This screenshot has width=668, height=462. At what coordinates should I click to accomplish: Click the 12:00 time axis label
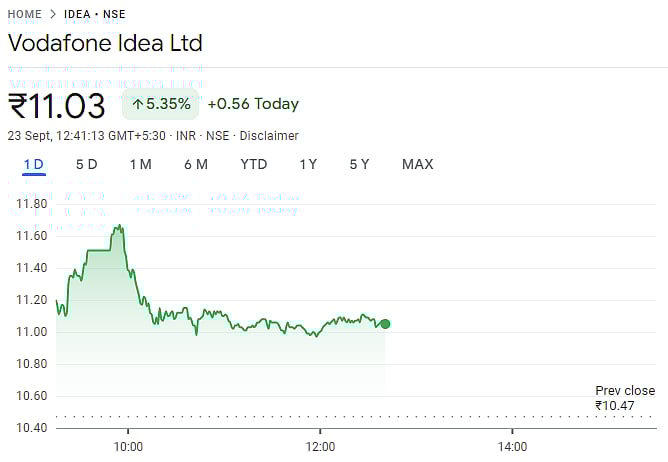pyautogui.click(x=320, y=446)
